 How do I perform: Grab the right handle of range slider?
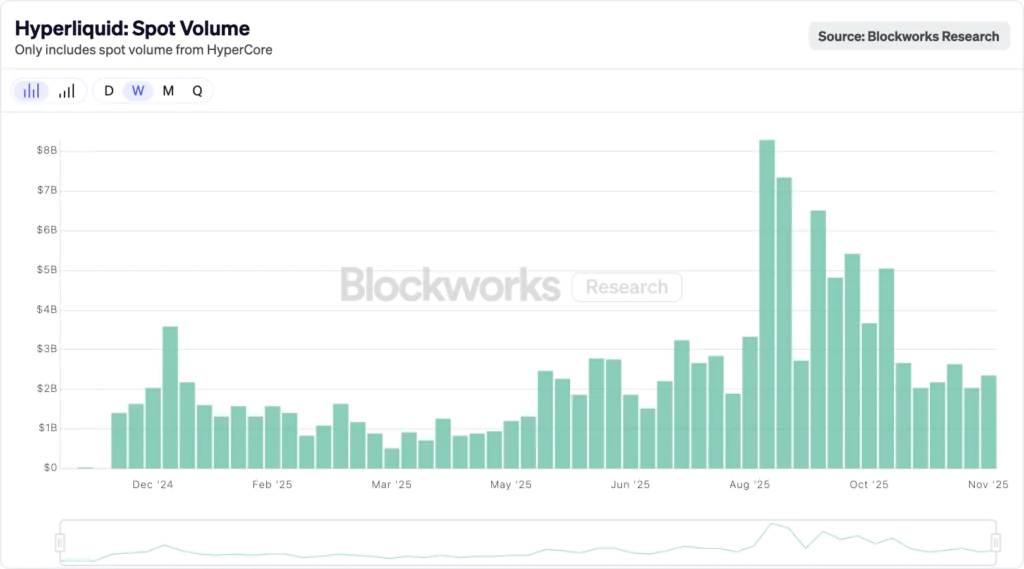point(996,542)
